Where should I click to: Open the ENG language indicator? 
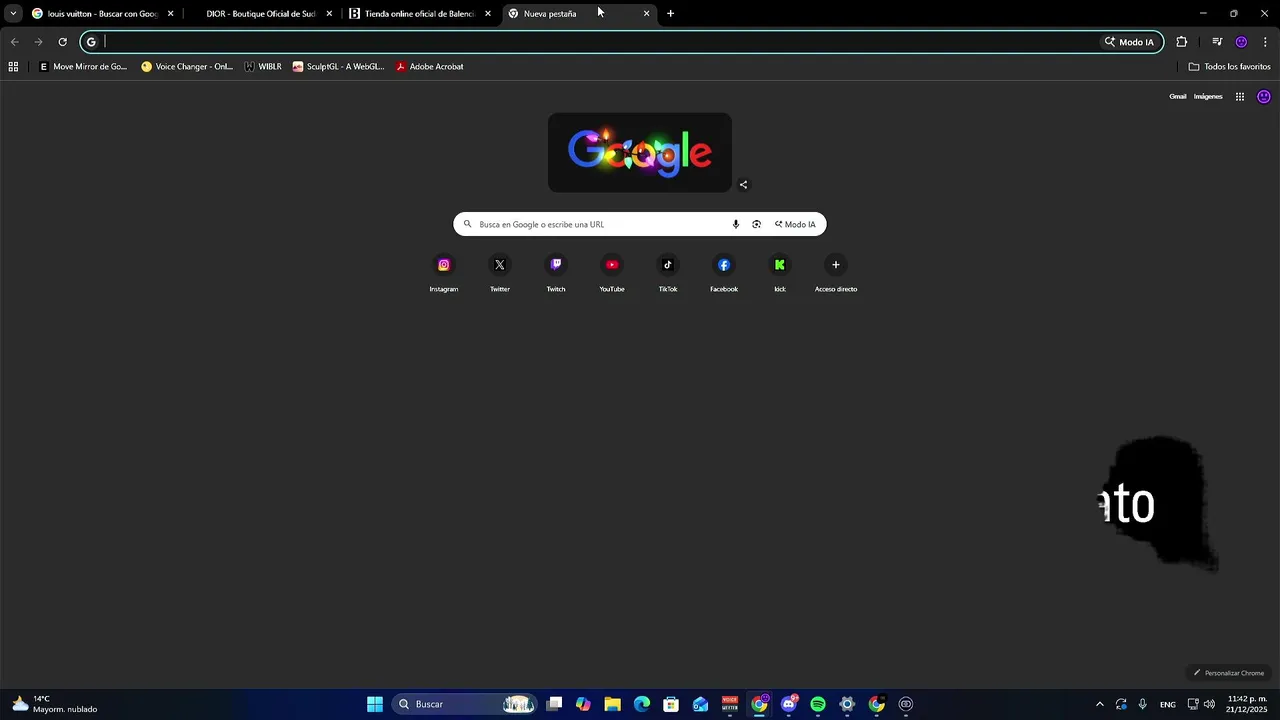coord(1167,704)
